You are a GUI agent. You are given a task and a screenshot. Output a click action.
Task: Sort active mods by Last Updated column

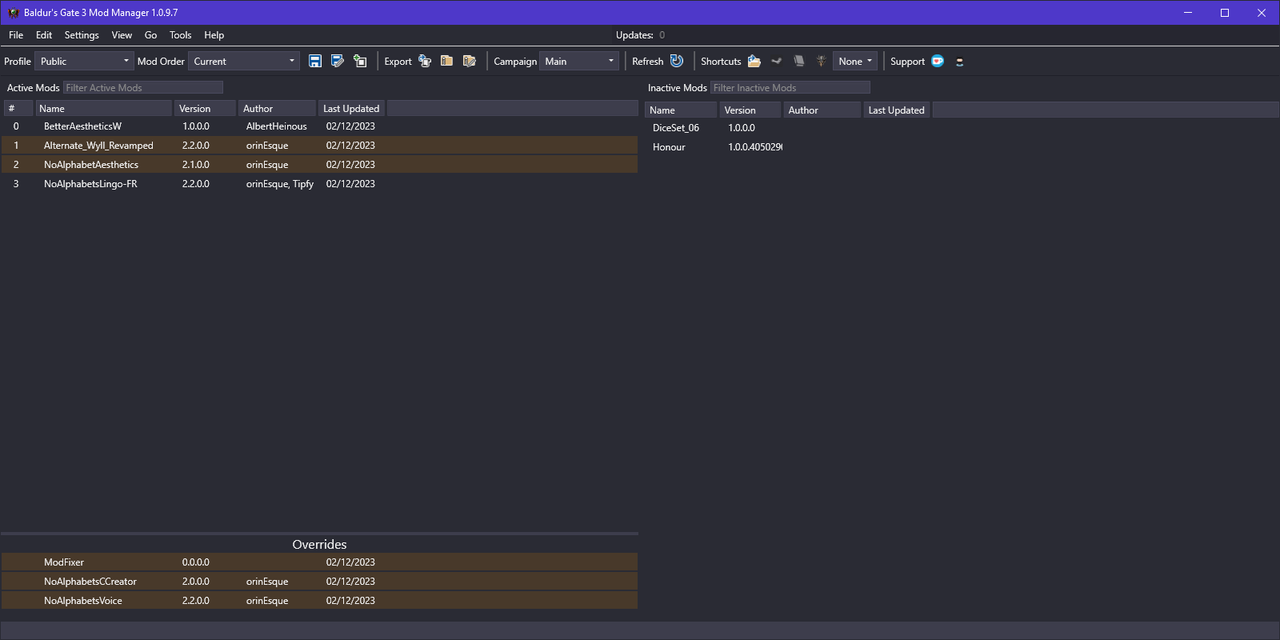[351, 108]
